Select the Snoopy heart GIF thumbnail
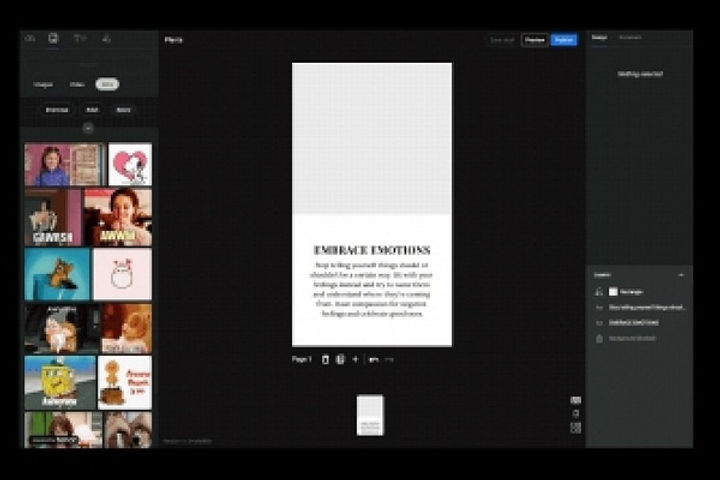This screenshot has height=480, width=720. point(130,164)
